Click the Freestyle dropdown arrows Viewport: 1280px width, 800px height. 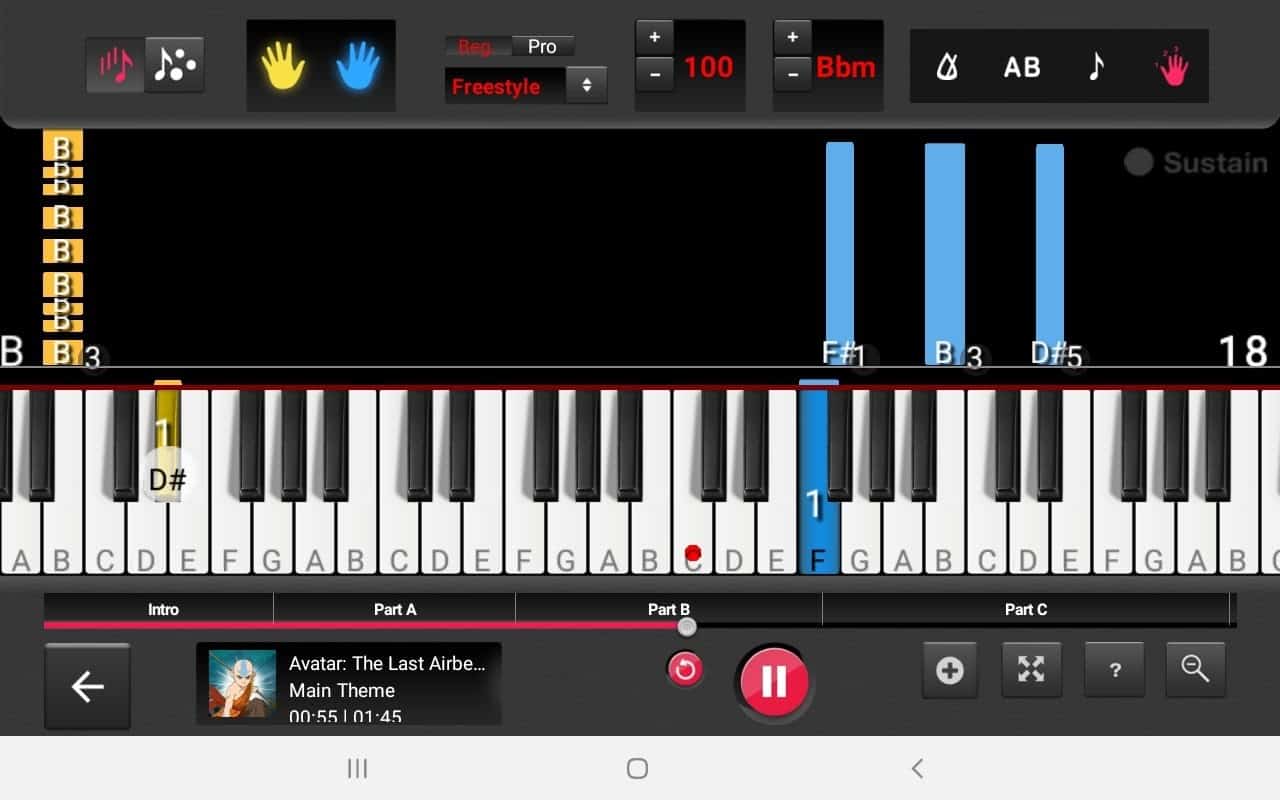(x=586, y=86)
